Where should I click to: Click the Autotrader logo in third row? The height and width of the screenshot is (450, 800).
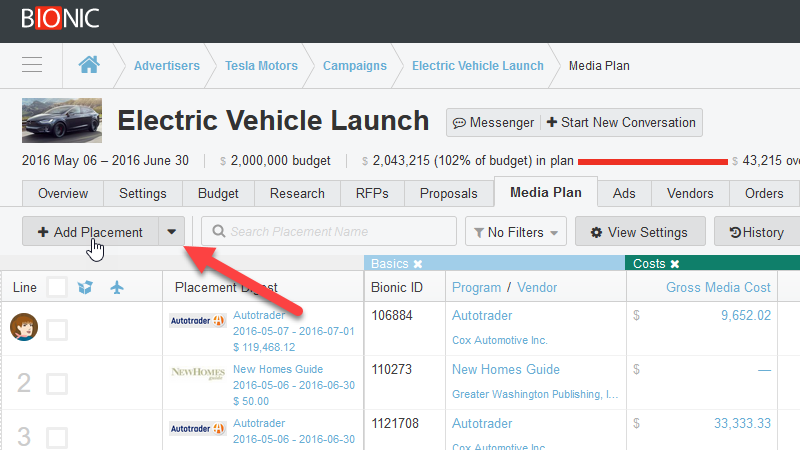(197, 429)
